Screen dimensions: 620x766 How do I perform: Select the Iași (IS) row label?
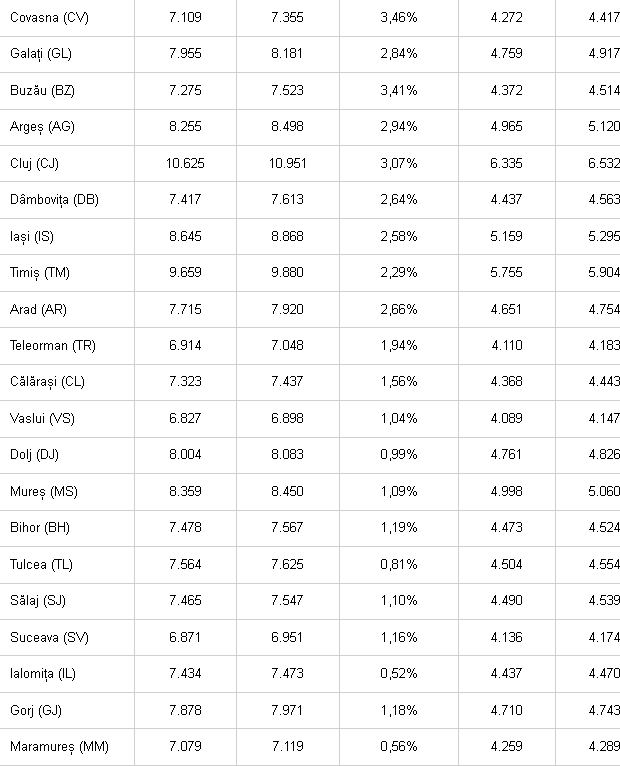click(x=32, y=236)
